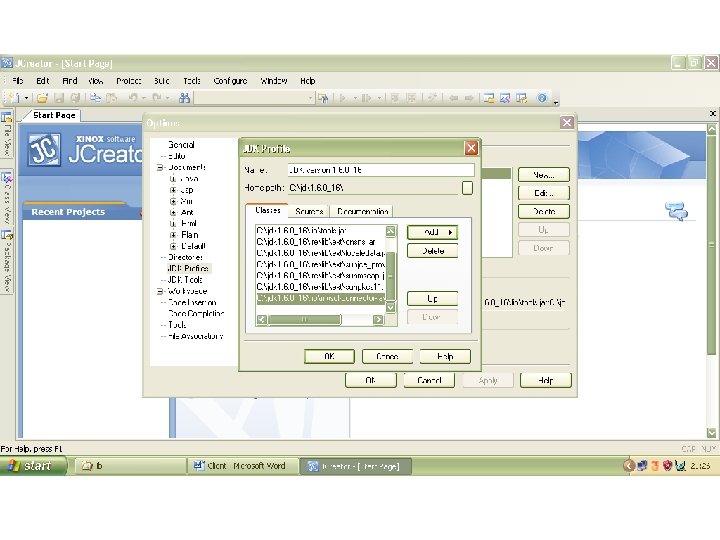Switch to the Sources tab

(x=309, y=211)
